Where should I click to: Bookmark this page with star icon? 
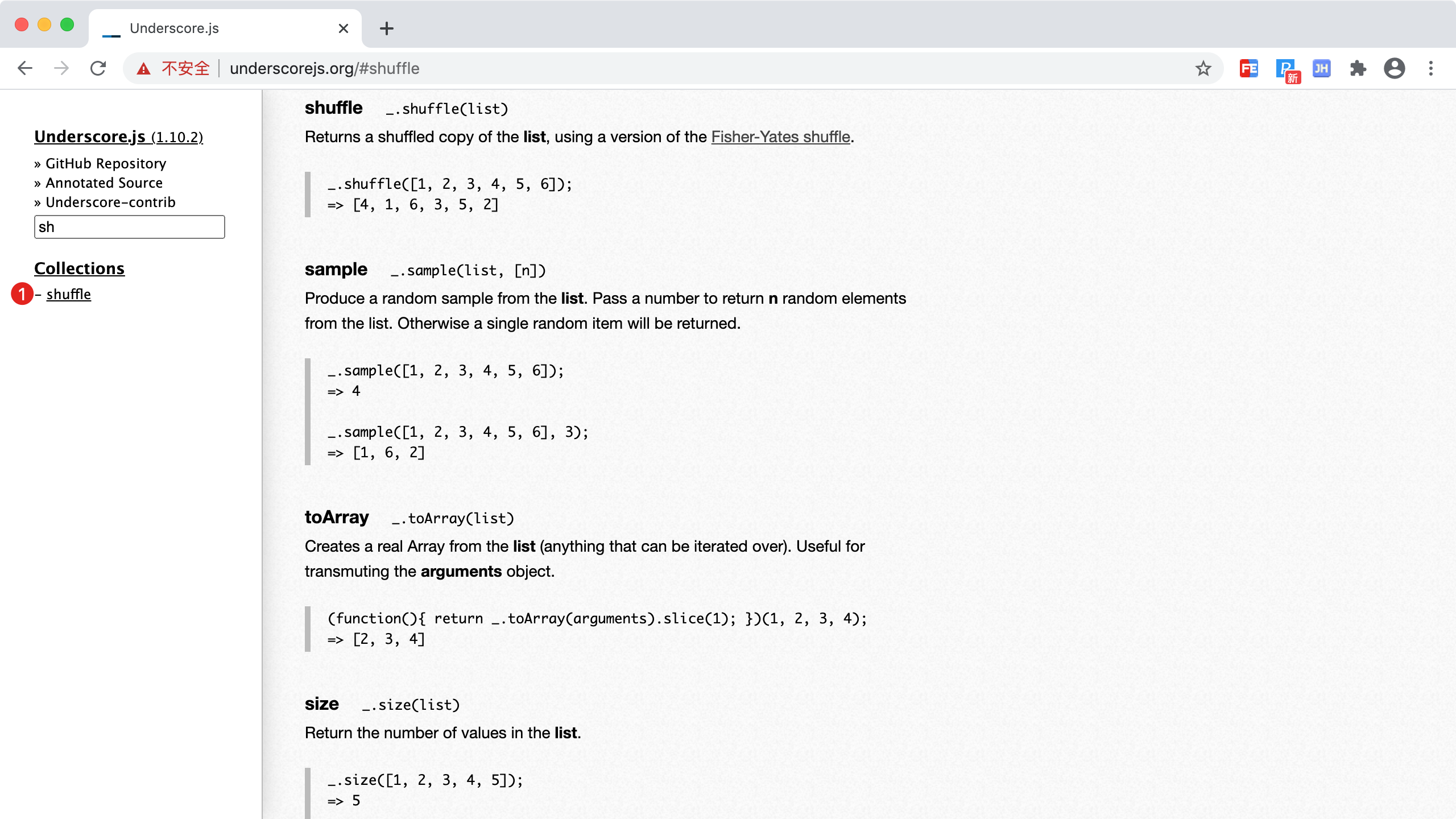pos(1203,68)
